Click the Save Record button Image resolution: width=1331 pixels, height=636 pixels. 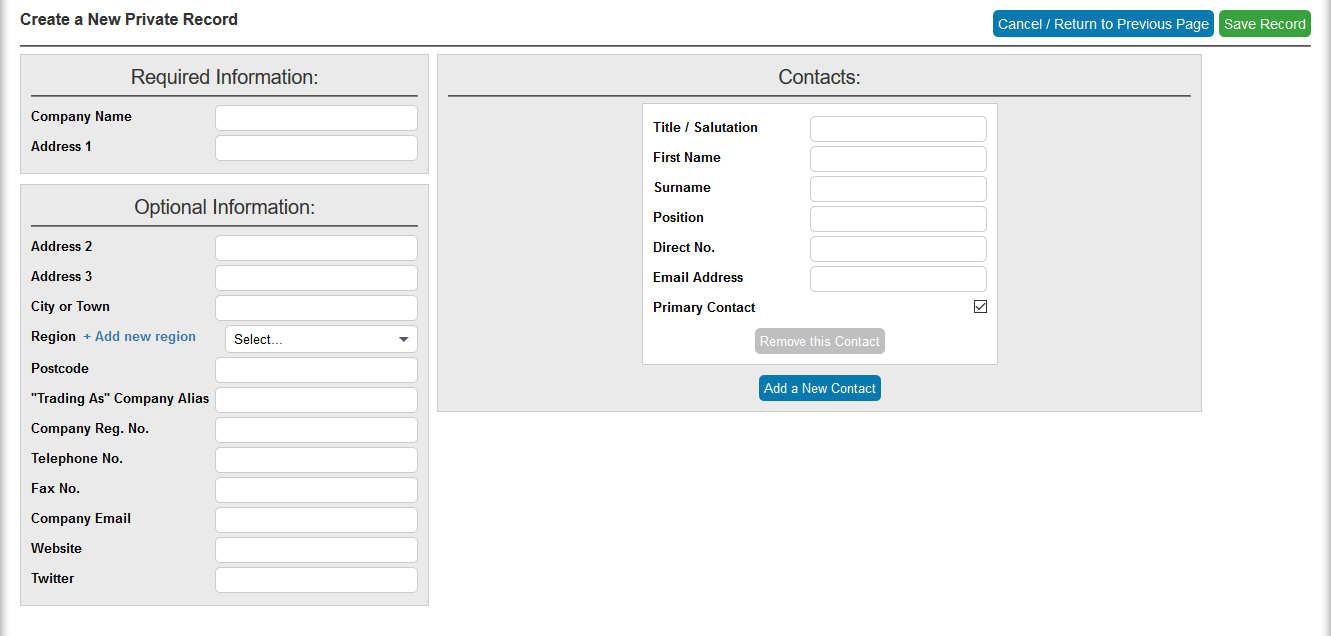1264,24
